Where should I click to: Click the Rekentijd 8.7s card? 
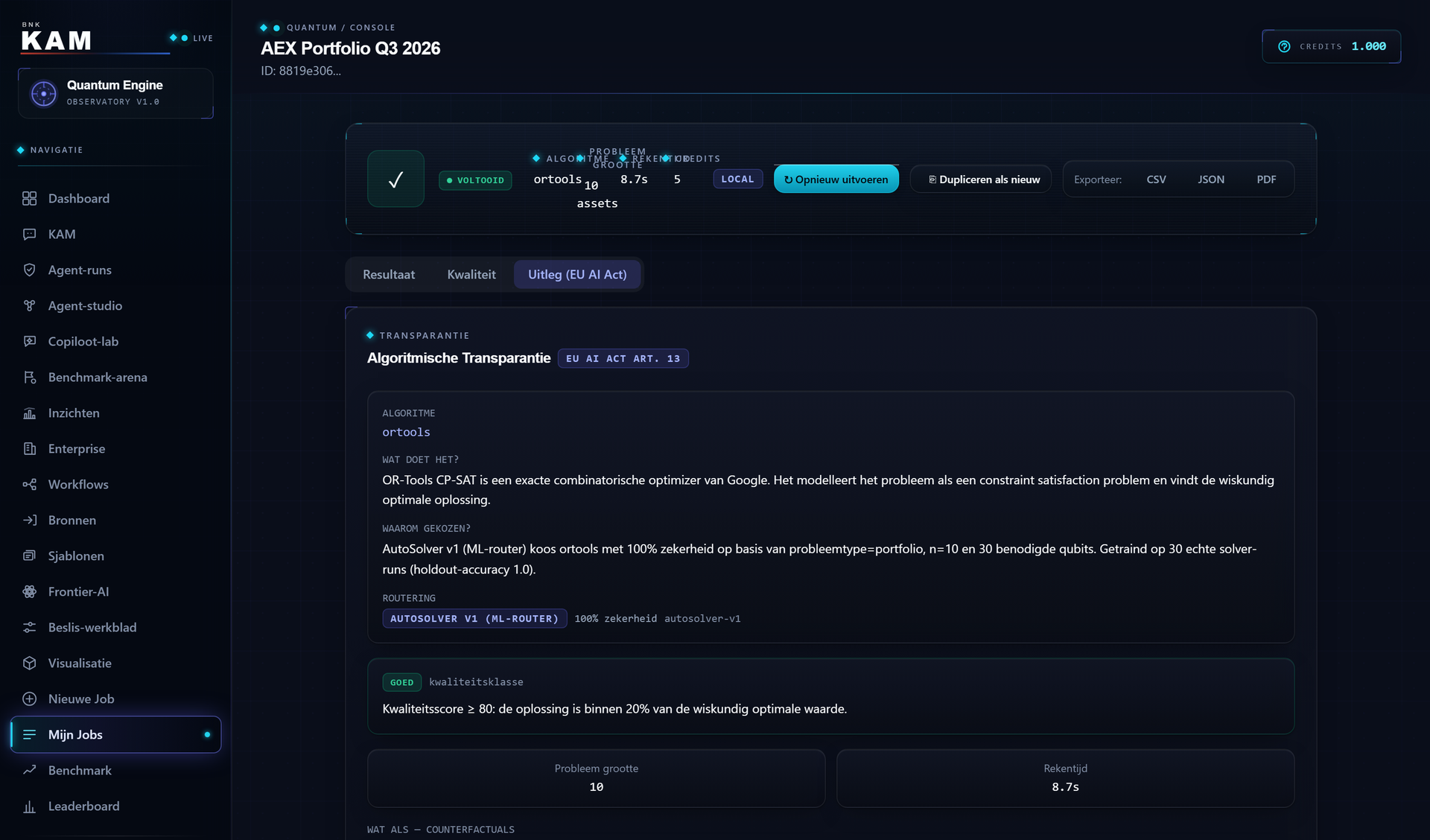pyautogui.click(x=1065, y=778)
